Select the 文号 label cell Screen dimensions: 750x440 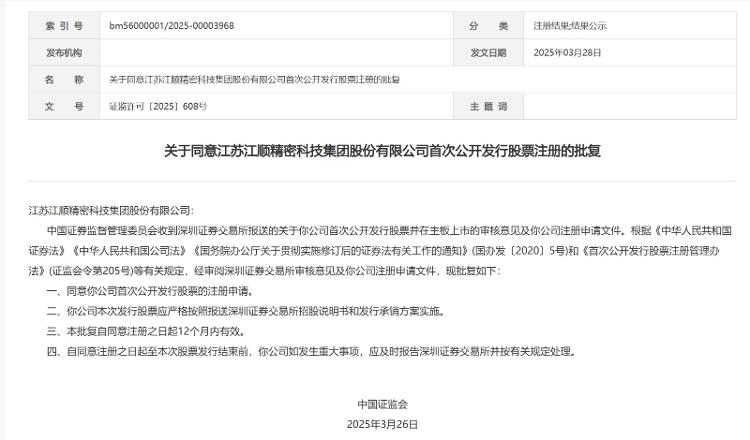[64, 106]
